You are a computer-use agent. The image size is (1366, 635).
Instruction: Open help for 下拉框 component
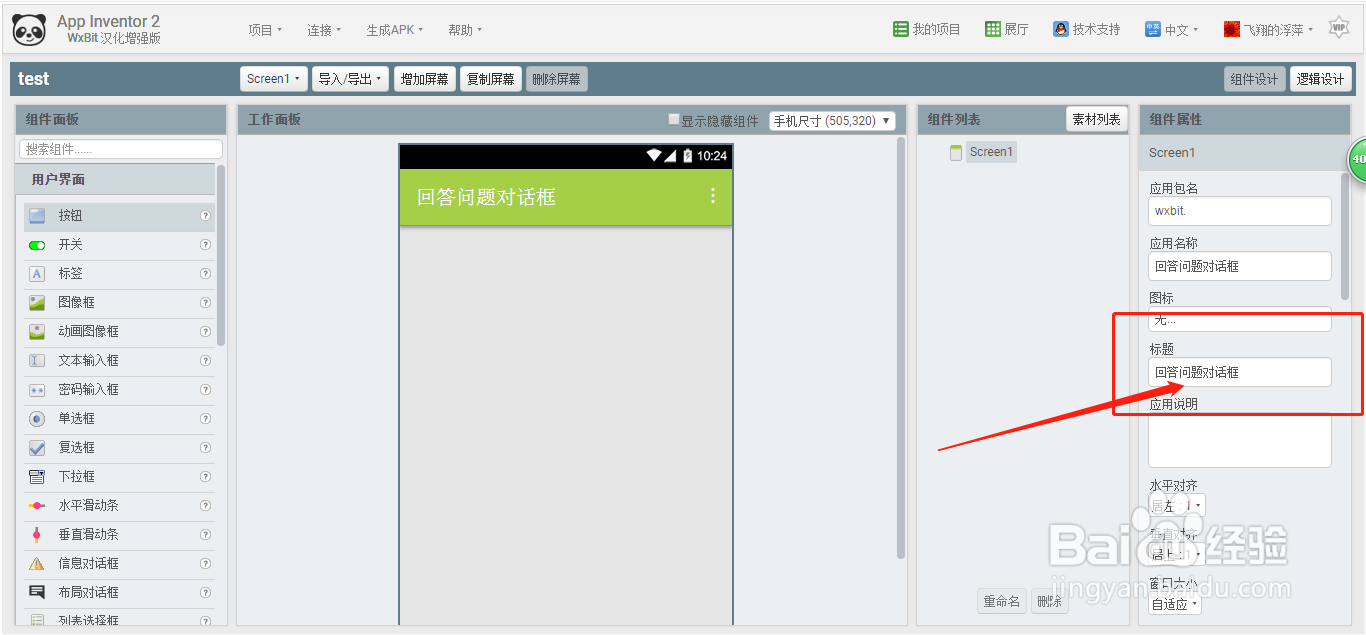(205, 477)
